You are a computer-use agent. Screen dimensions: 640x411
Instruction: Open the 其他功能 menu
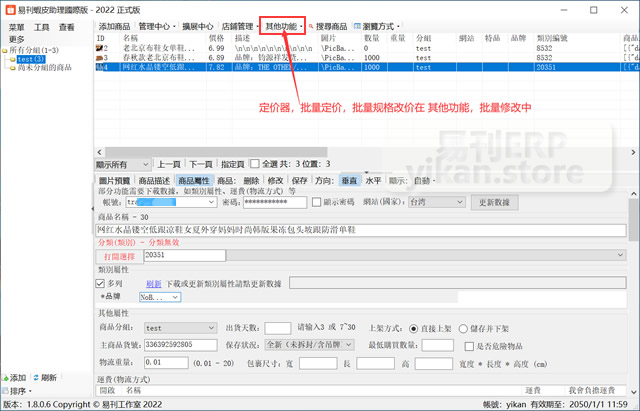click(x=281, y=25)
